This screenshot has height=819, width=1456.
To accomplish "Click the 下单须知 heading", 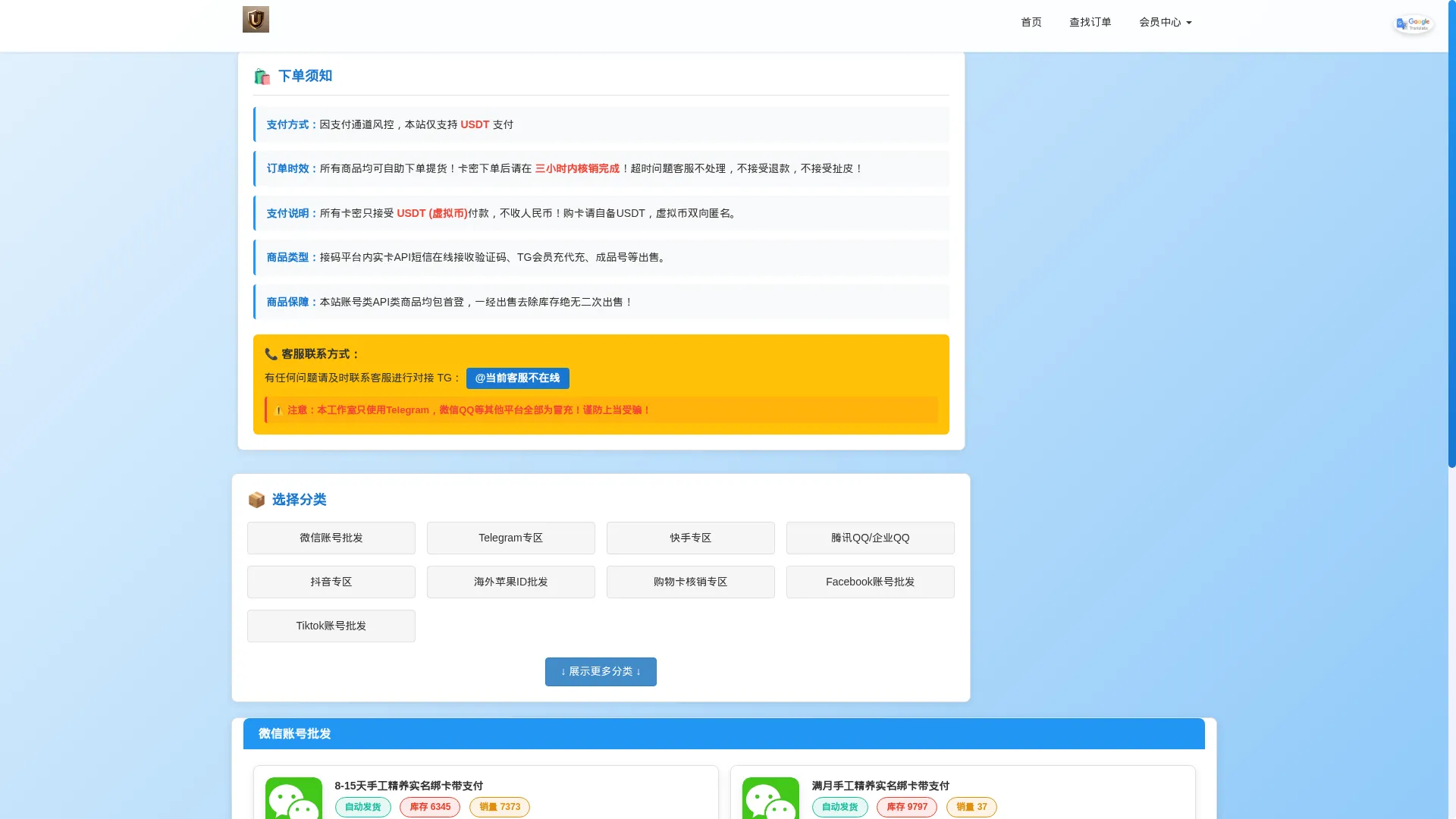I will tap(306, 76).
